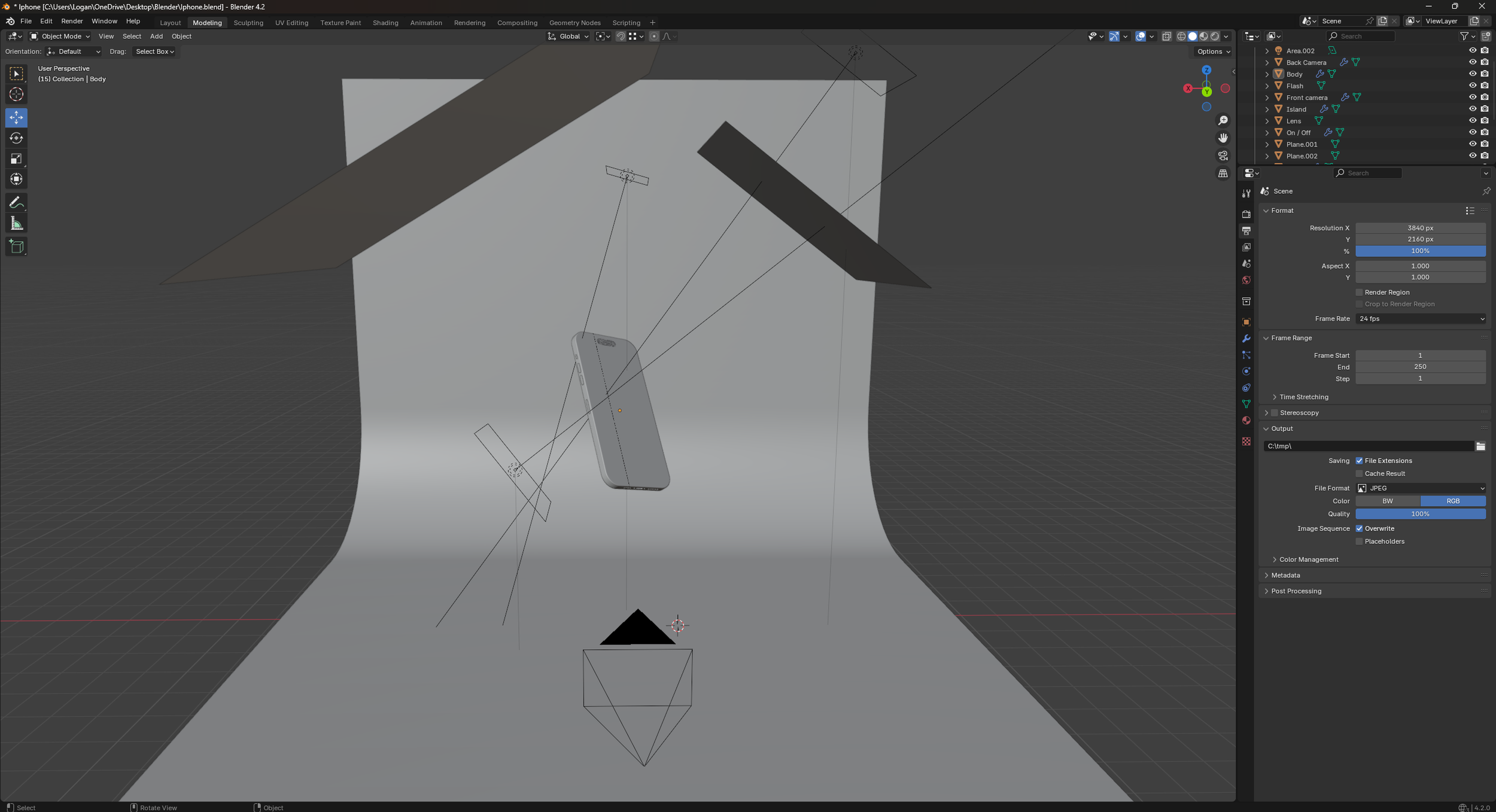The image size is (1496, 812).
Task: Open the Material properties tab
Action: click(1246, 421)
